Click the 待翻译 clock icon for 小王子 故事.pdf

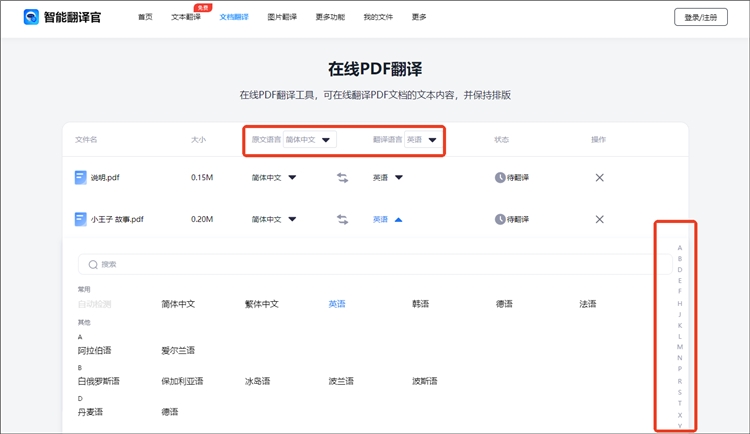click(500, 219)
